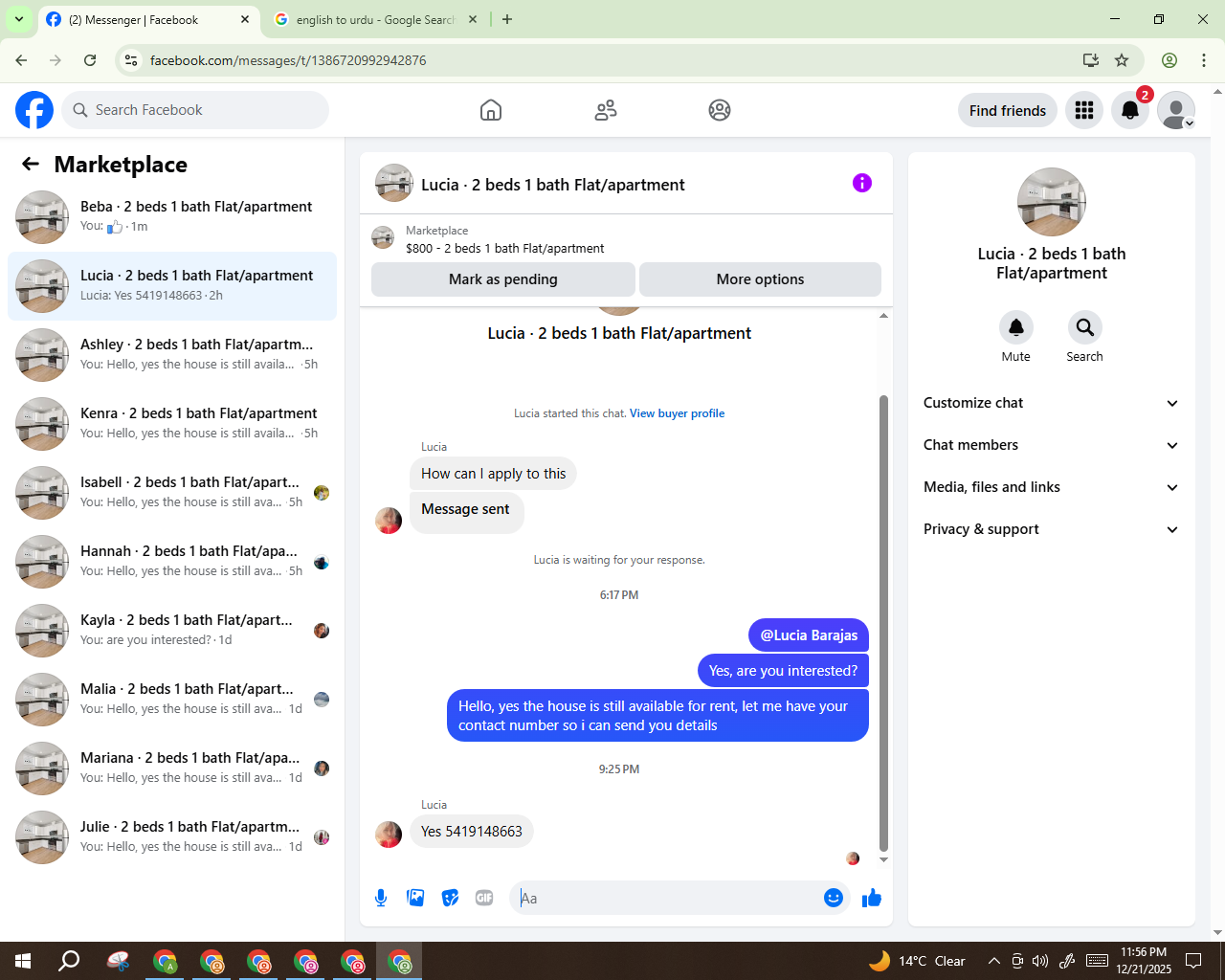The width and height of the screenshot is (1225, 980).
Task: View site information in the address bar
Action: [x=131, y=60]
